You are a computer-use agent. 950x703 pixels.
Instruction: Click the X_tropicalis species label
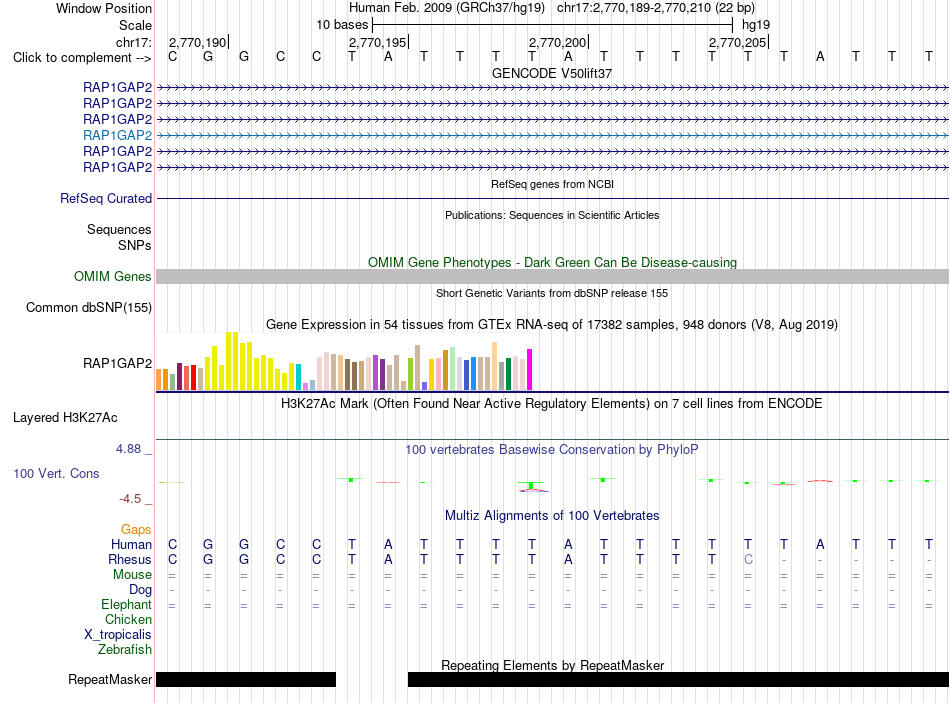coord(118,635)
